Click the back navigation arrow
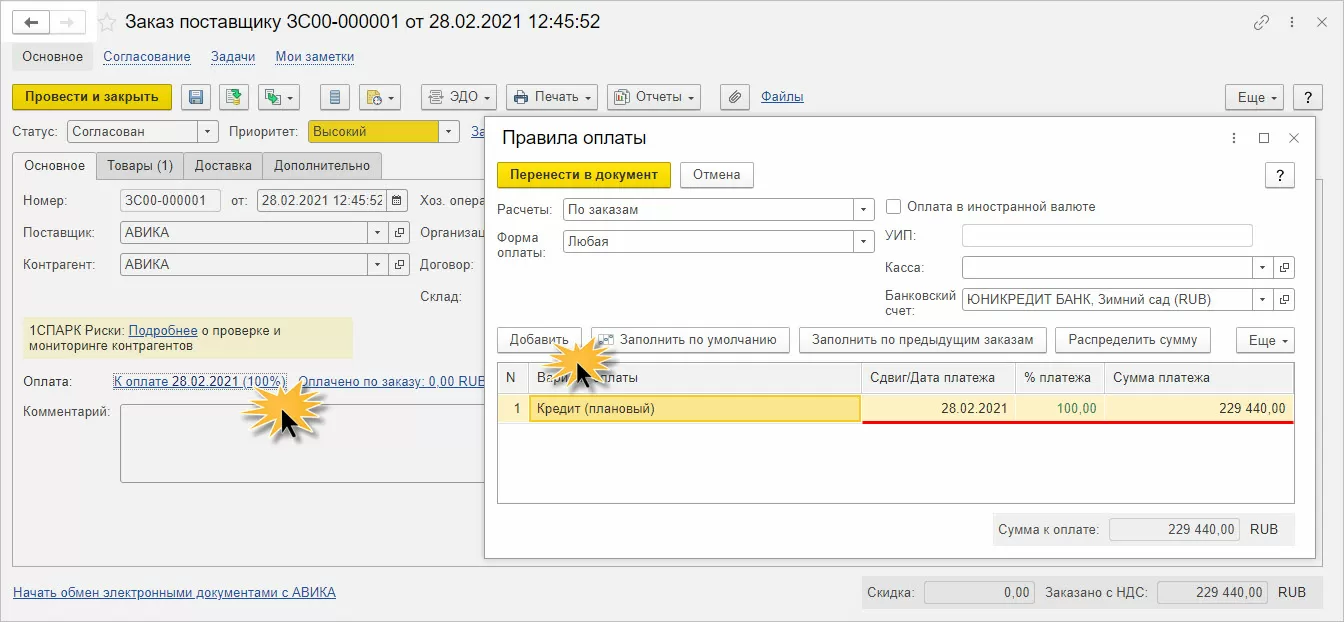Image resolution: width=1344 pixels, height=622 pixels. pyautogui.click(x=31, y=22)
